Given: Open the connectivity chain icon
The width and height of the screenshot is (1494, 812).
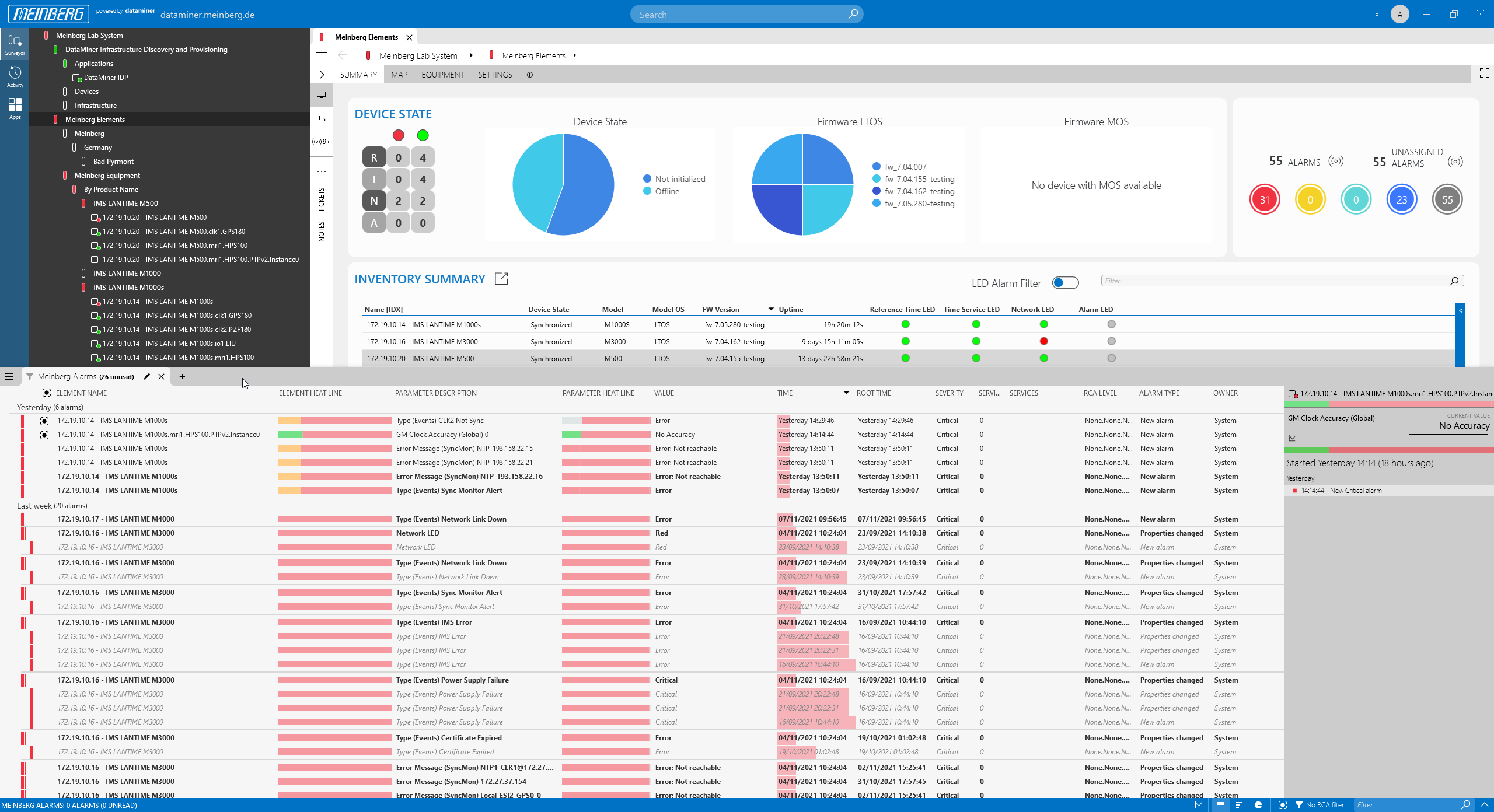Looking at the screenshot, I should click(322, 118).
